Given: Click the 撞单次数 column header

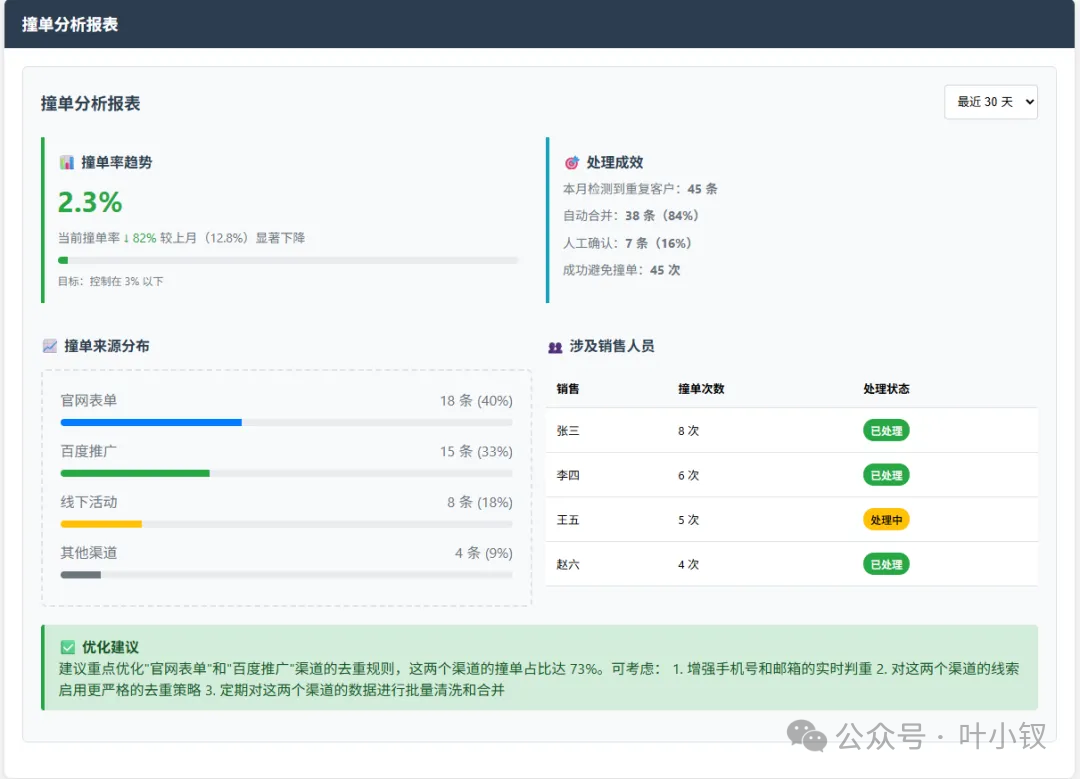Looking at the screenshot, I should (701, 388).
